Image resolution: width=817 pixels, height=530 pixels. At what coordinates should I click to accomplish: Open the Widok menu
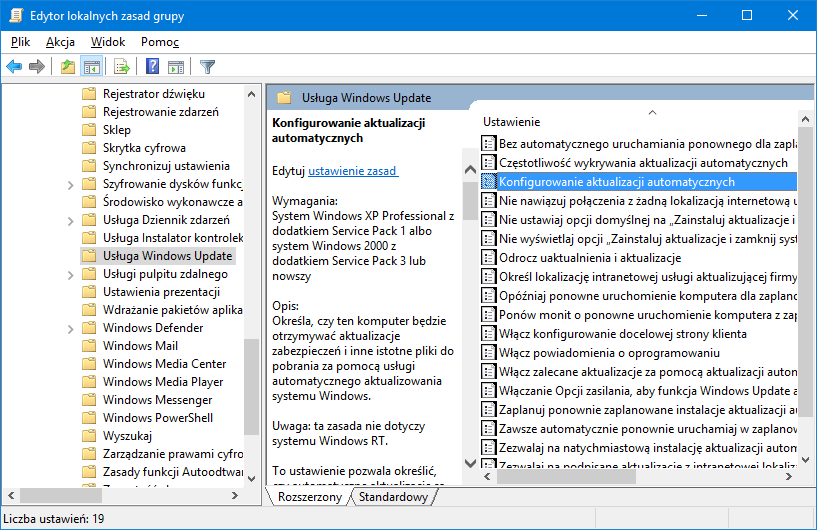pyautogui.click(x=108, y=42)
